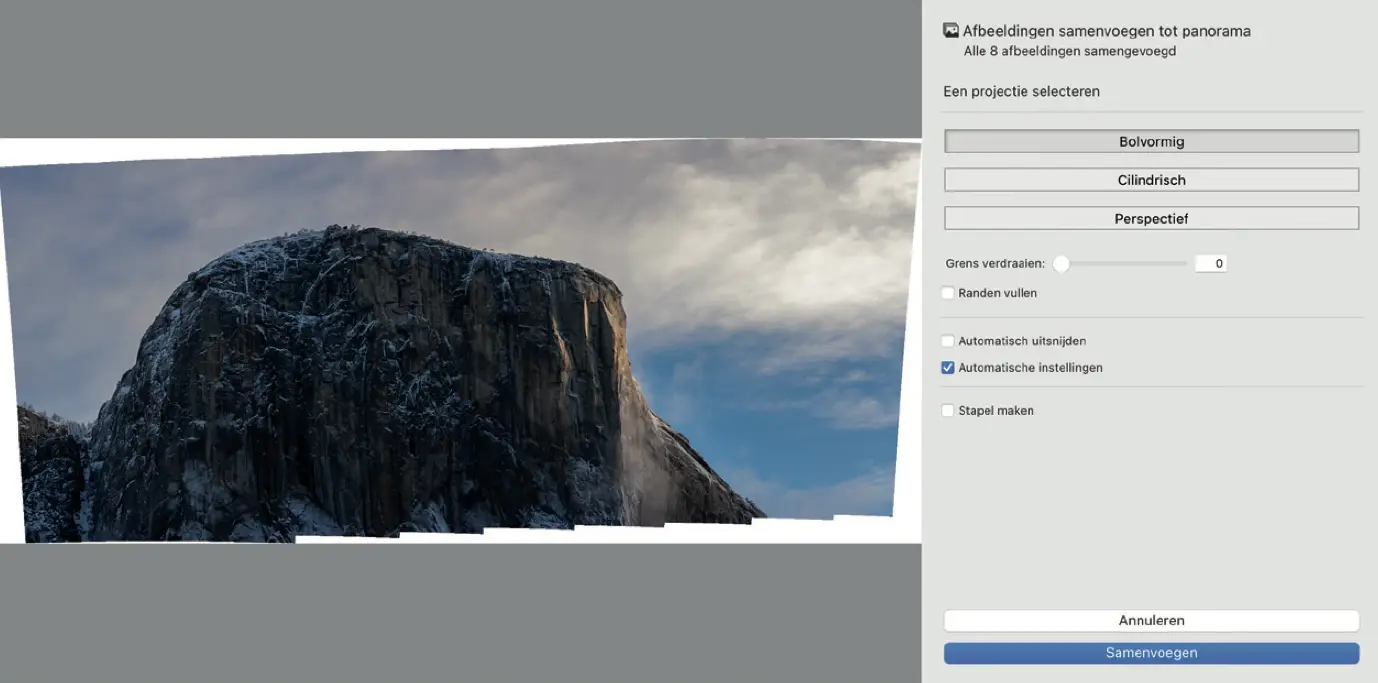Viewport: 1378px width, 683px height.
Task: Select the Cilindrisch projection
Action: click(x=1151, y=180)
